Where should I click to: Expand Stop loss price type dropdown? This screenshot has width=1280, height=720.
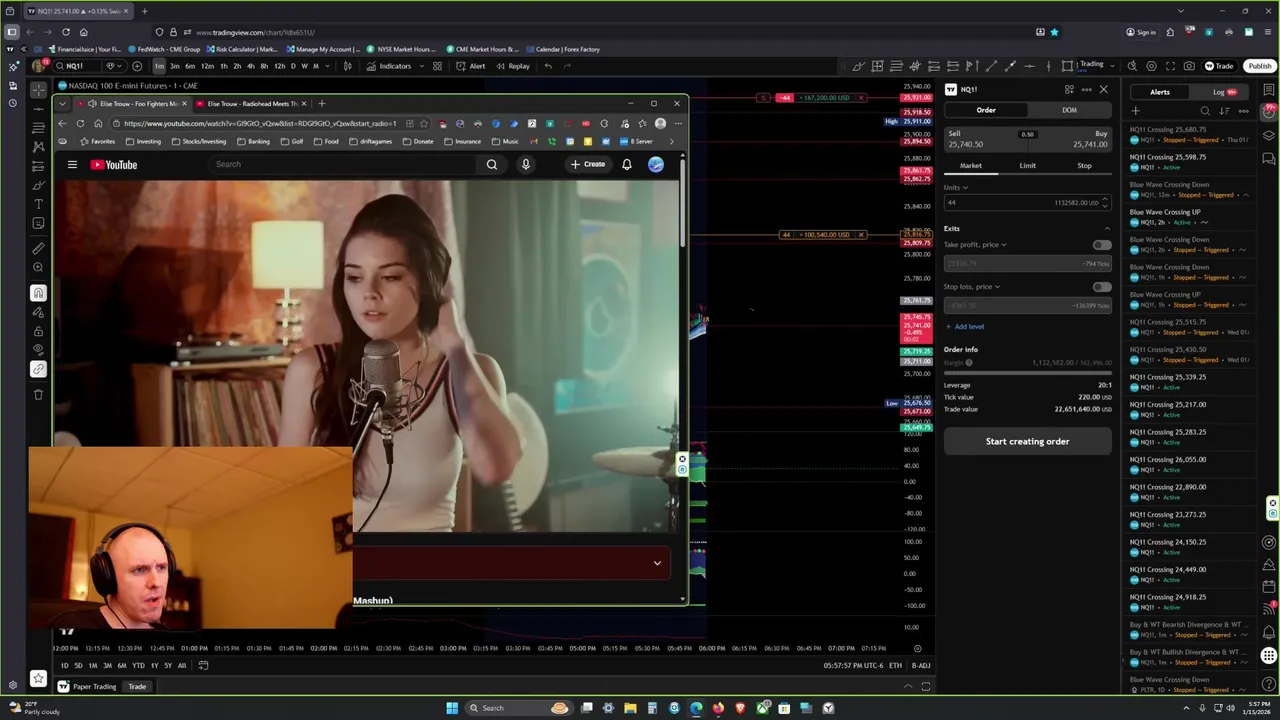pos(997,287)
